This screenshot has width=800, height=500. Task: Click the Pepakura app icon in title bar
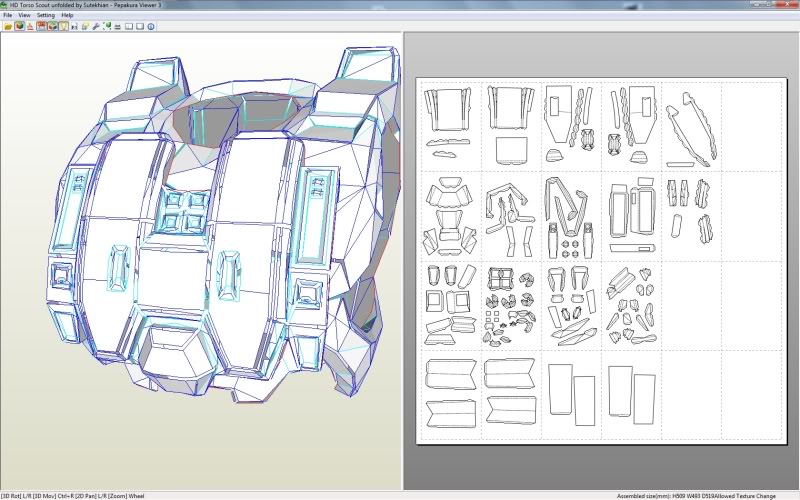coord(4,5)
